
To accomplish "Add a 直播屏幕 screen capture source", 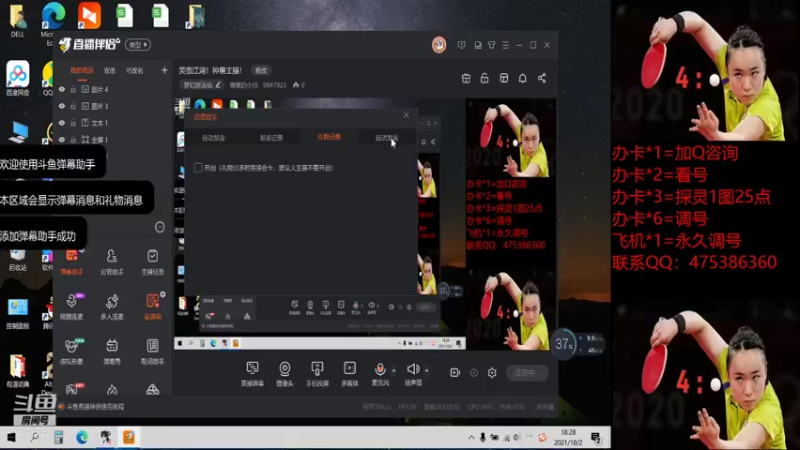I will coord(252,374).
